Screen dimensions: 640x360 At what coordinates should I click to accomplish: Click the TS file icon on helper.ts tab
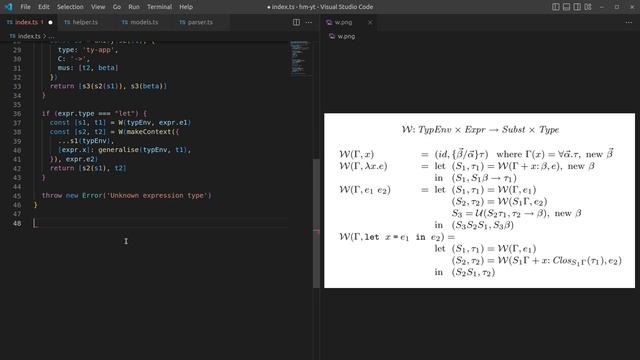tap(67, 22)
